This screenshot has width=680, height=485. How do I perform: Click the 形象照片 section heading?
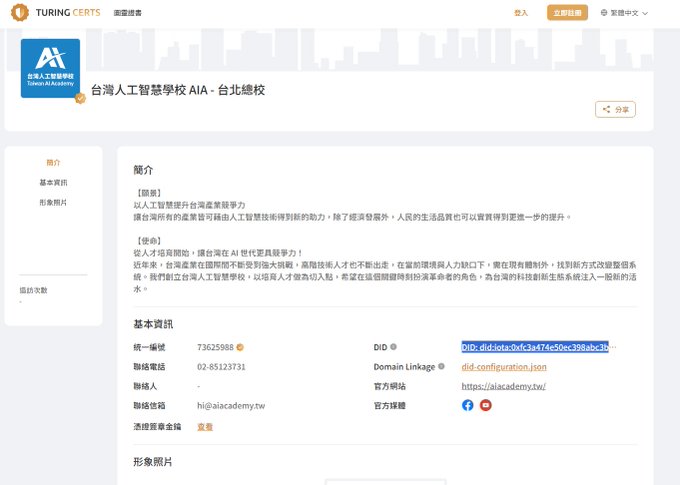pyautogui.click(x=153, y=462)
